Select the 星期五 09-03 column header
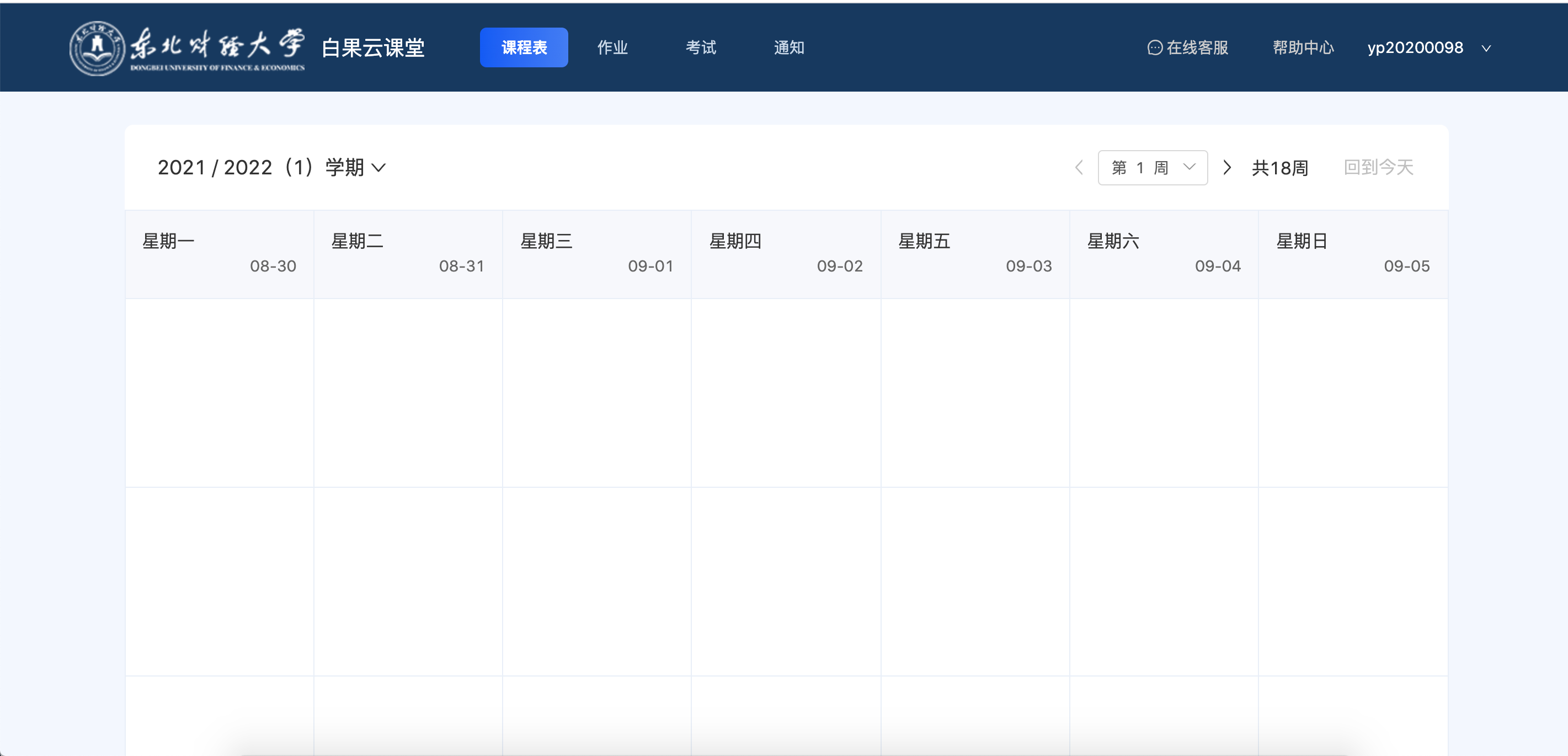 click(975, 254)
